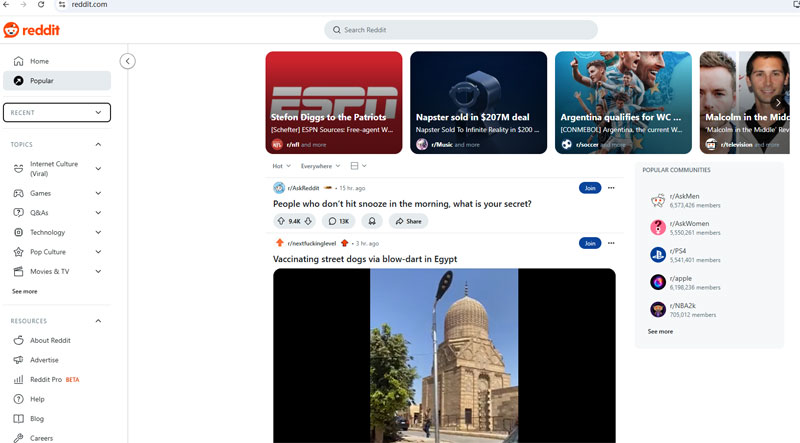This screenshot has height=443, width=800.
Task: Upvote the AskReddit snooze post
Action: (281, 221)
